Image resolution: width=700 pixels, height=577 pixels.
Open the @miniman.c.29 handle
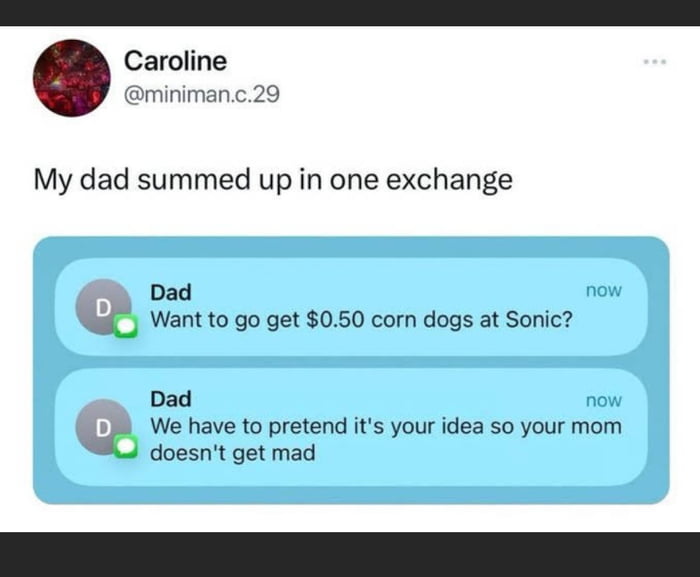click(x=201, y=94)
